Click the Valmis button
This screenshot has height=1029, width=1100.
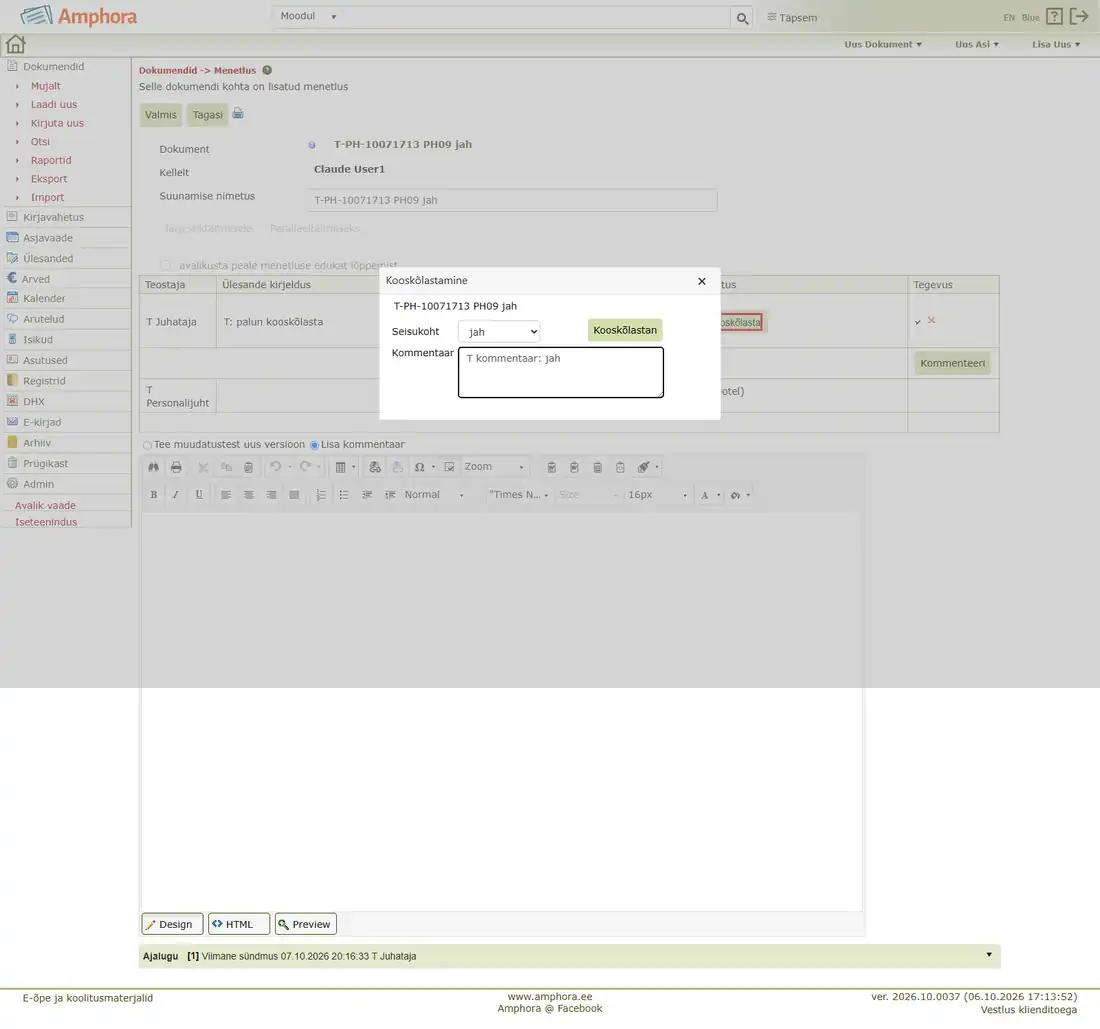(x=161, y=115)
